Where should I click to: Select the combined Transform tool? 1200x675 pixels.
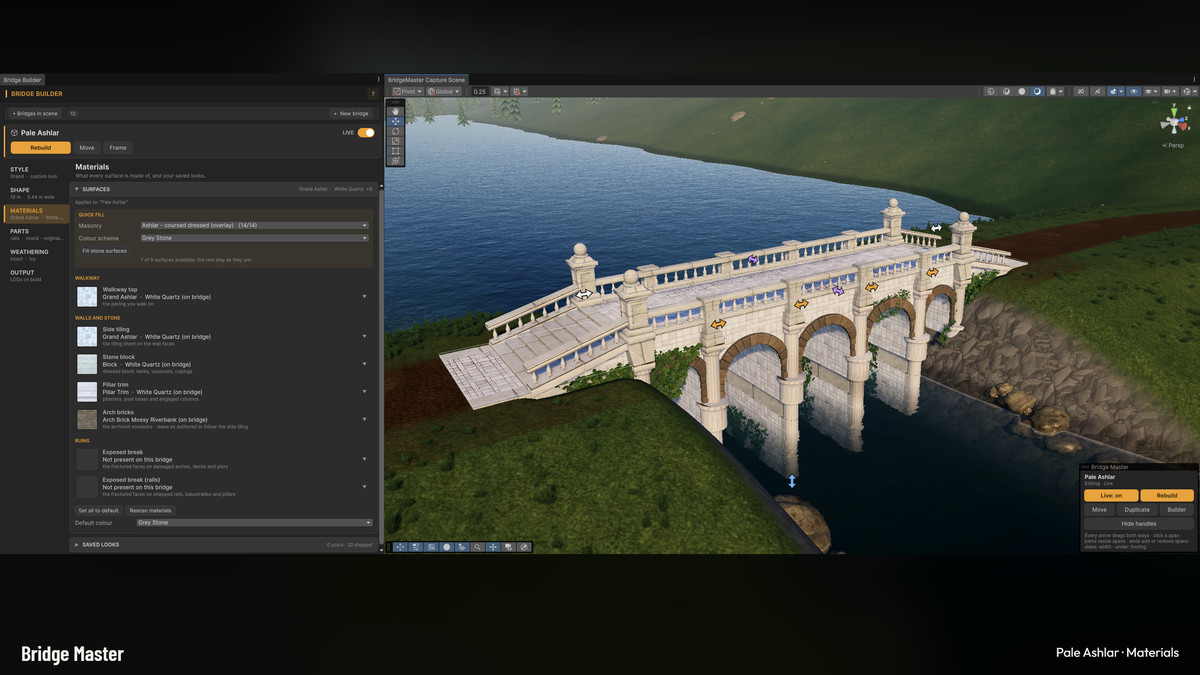tap(396, 160)
